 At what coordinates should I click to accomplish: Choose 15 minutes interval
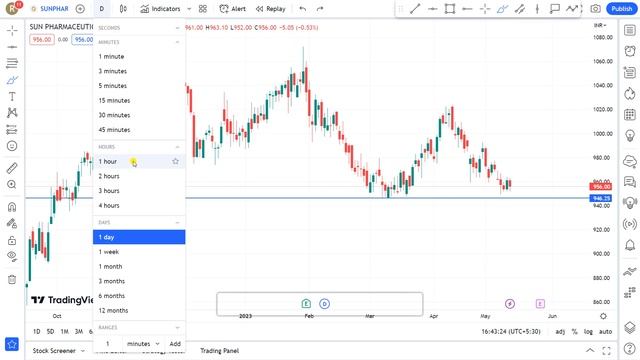139,100
